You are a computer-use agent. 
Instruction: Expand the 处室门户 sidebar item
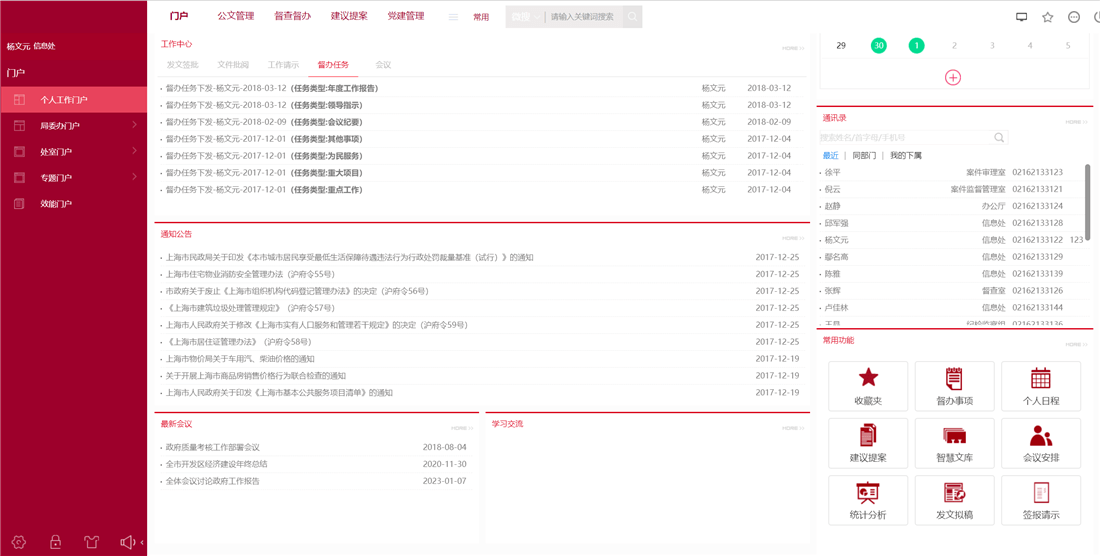[73, 152]
